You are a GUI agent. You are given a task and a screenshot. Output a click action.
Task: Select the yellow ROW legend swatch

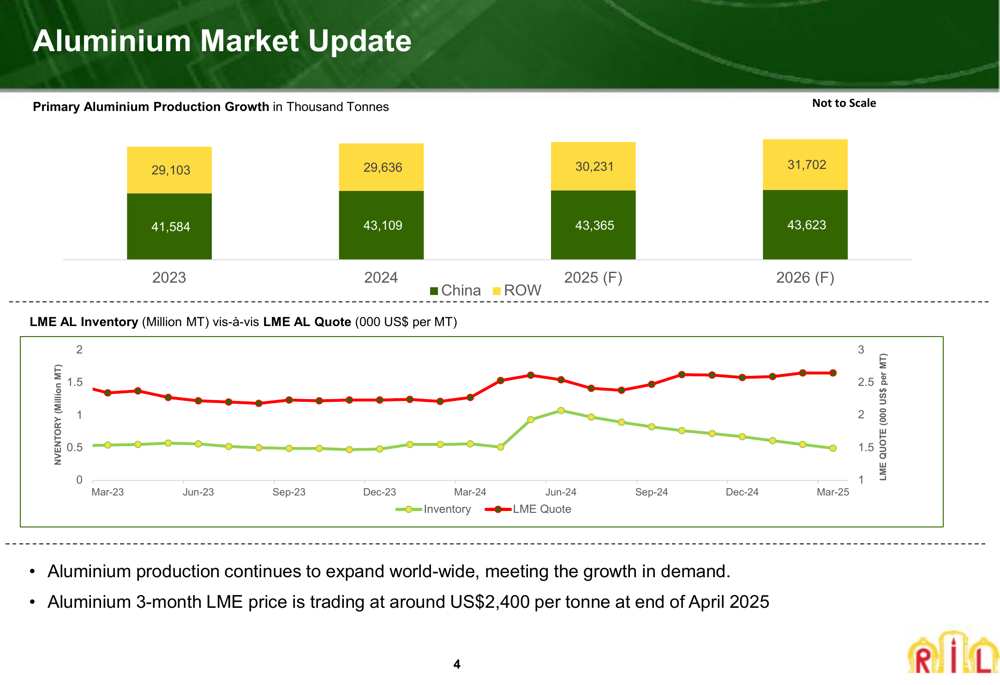[497, 291]
